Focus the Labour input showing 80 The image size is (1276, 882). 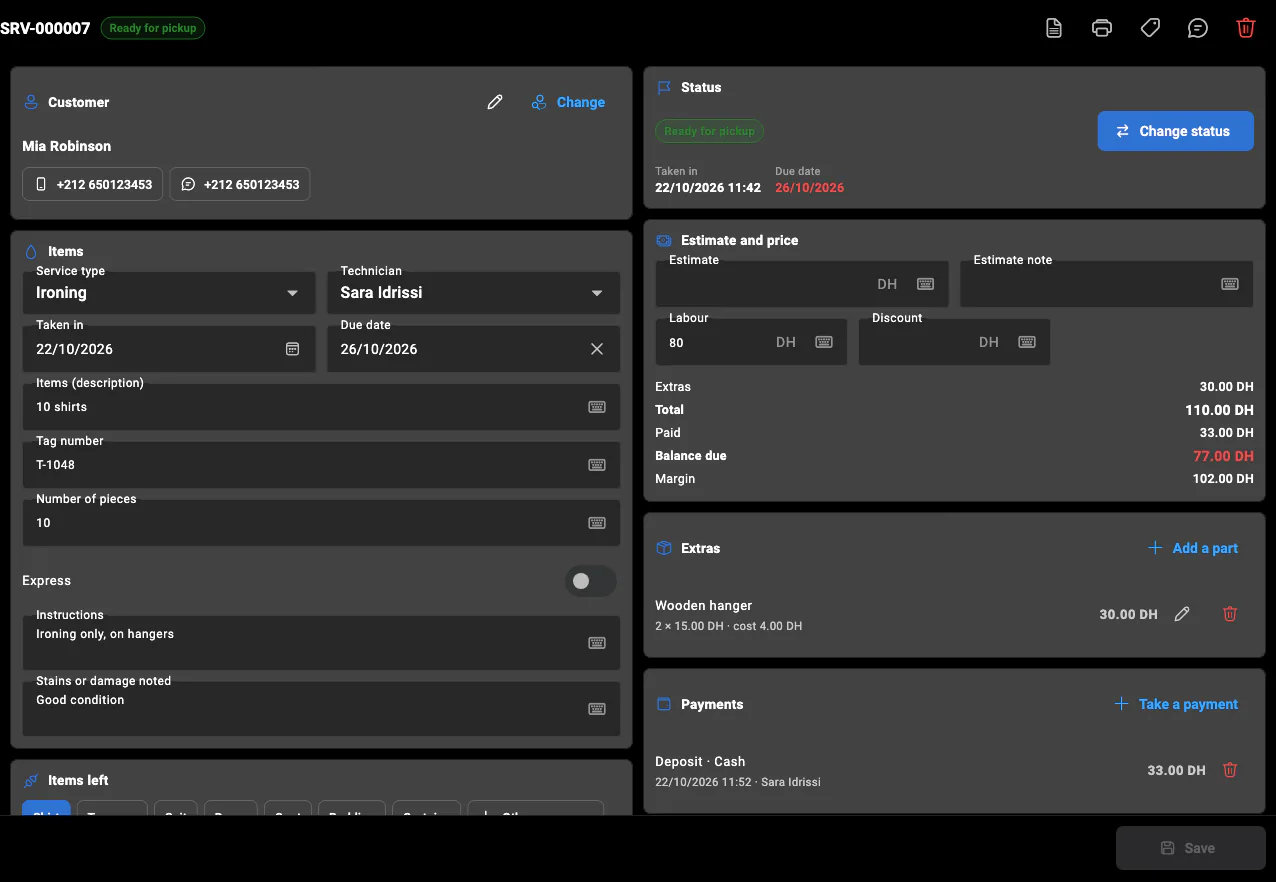[751, 342]
